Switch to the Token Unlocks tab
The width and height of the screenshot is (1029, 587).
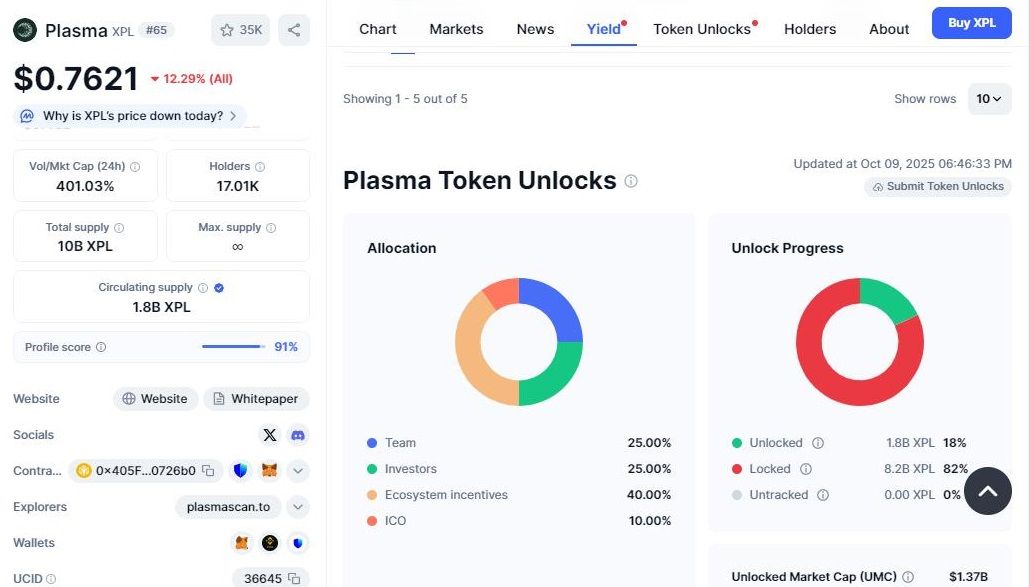tap(702, 29)
